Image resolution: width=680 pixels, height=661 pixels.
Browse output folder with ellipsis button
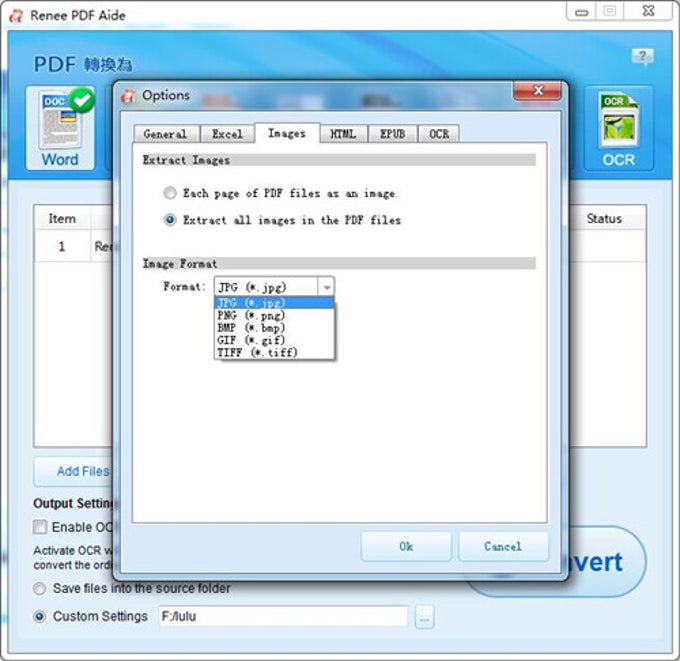(x=425, y=617)
